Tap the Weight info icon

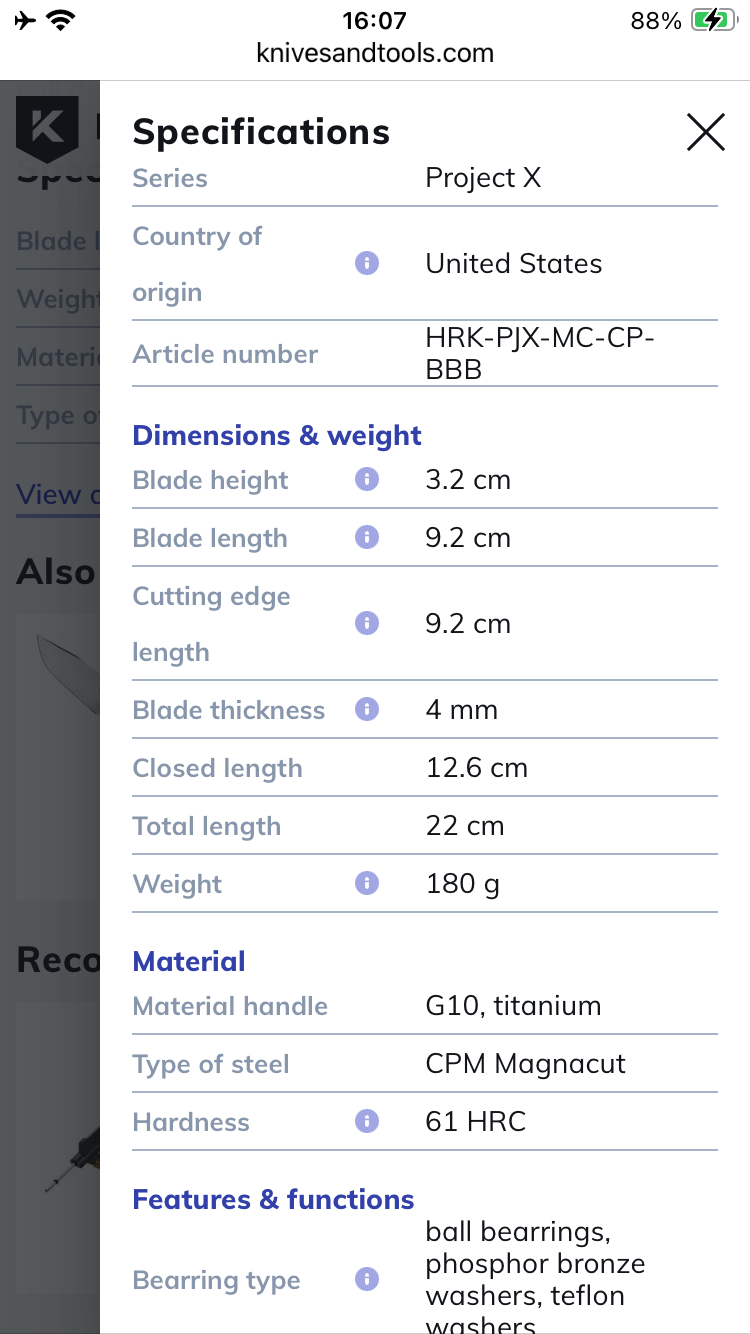pyautogui.click(x=367, y=884)
